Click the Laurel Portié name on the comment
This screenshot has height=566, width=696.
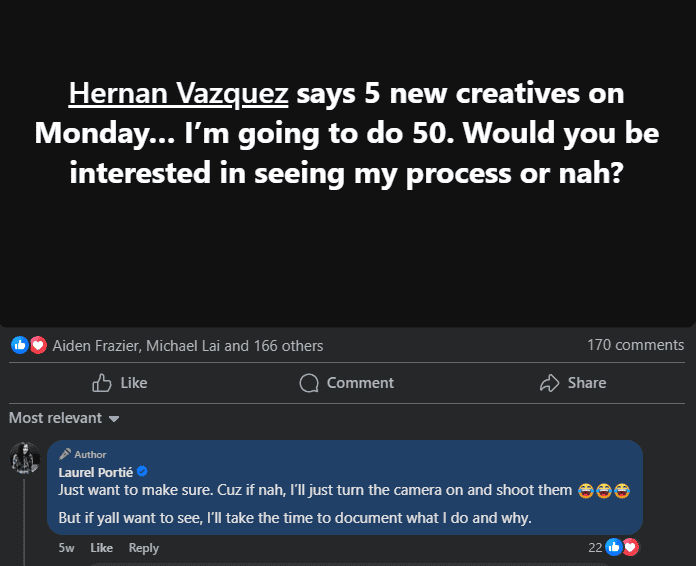(x=96, y=472)
